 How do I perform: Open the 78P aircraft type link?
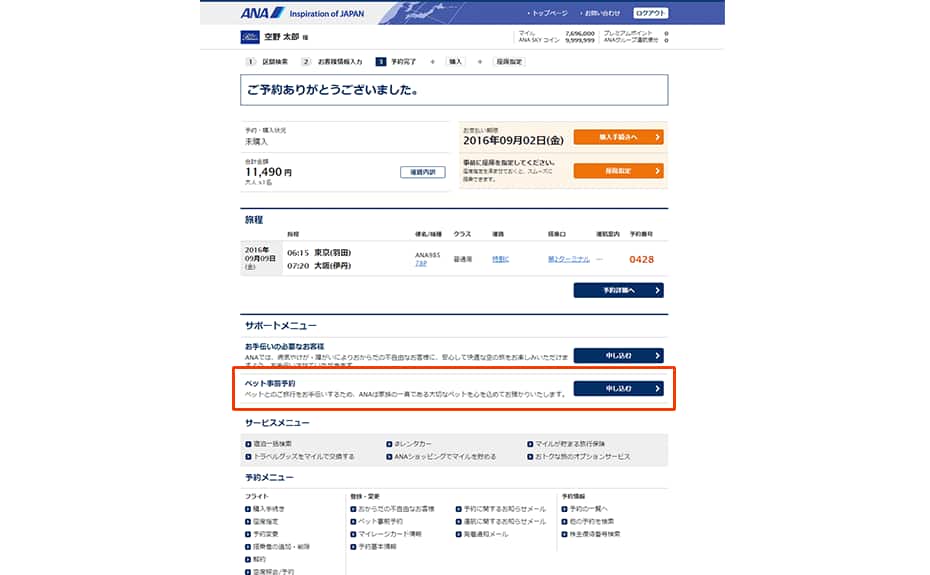pyautogui.click(x=421, y=263)
